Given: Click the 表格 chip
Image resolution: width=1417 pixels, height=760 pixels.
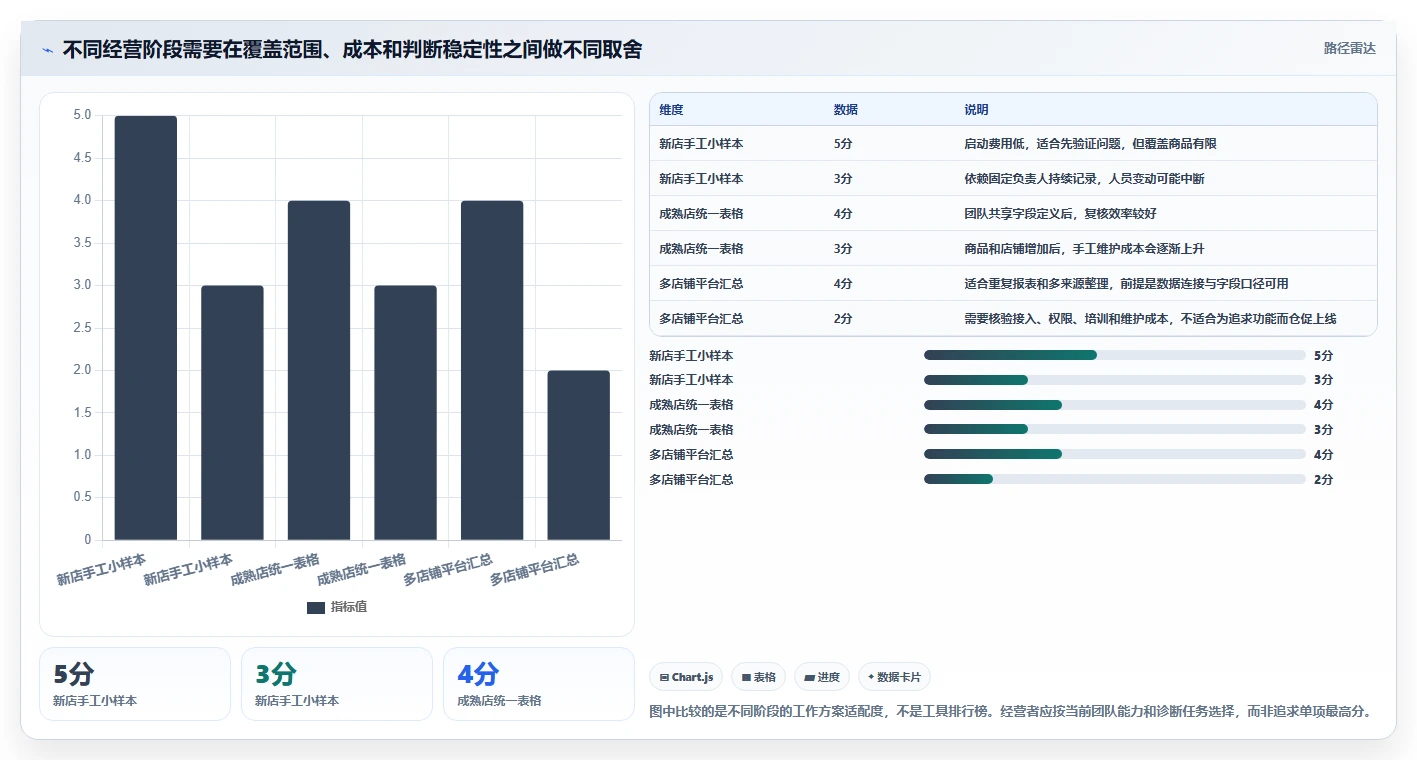Looking at the screenshot, I should pos(759,677).
